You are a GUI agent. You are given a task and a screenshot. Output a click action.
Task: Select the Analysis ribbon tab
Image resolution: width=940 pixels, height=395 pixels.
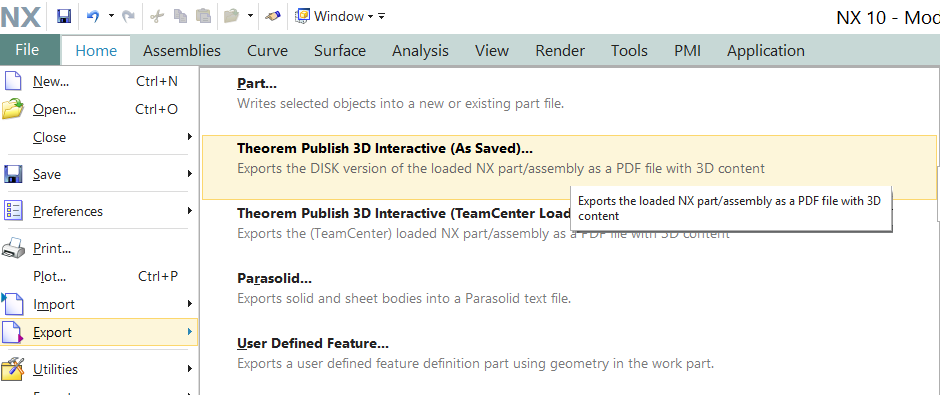coord(420,51)
